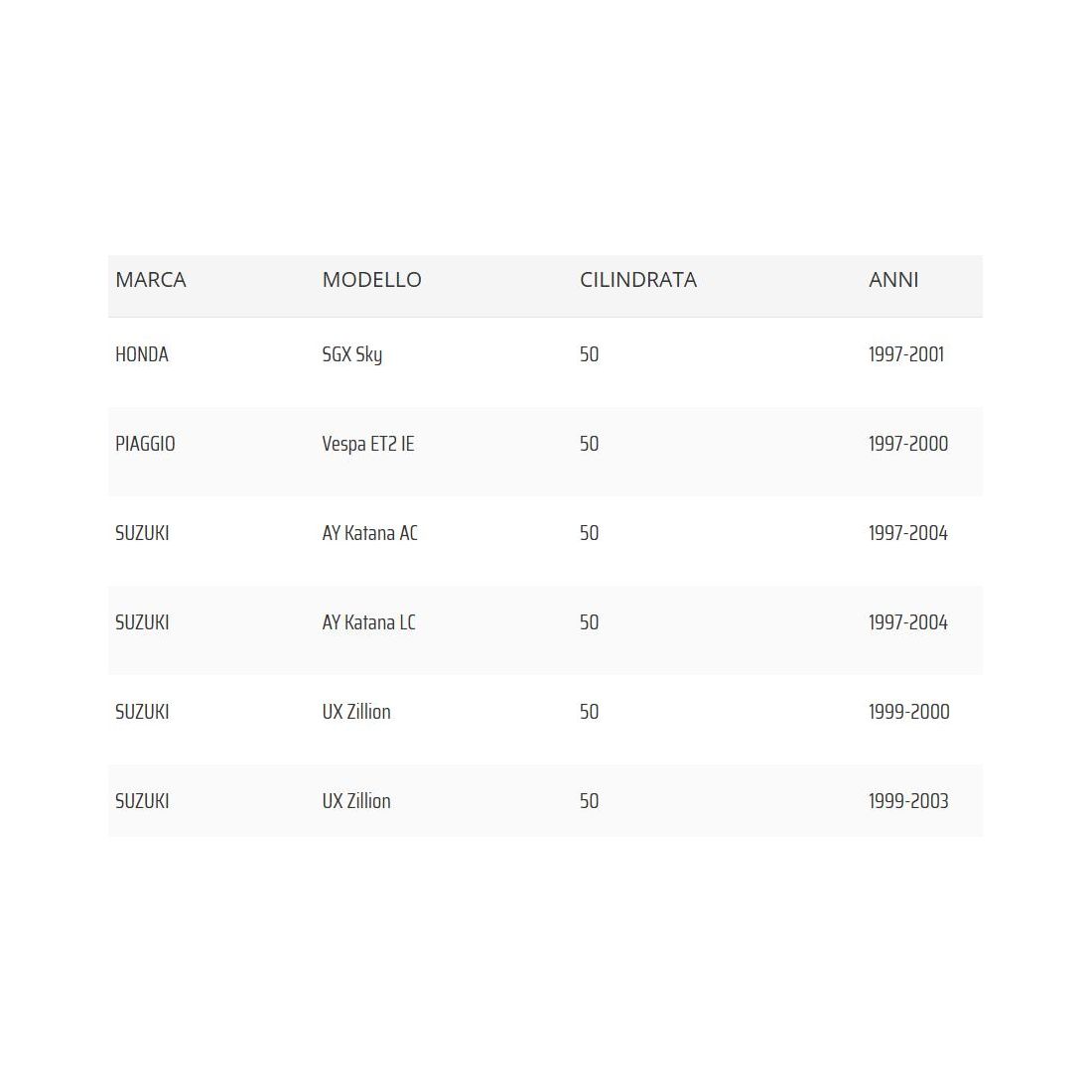Click the UX Zillion model for 1999-2003
1092x1092 pixels.
355,801
